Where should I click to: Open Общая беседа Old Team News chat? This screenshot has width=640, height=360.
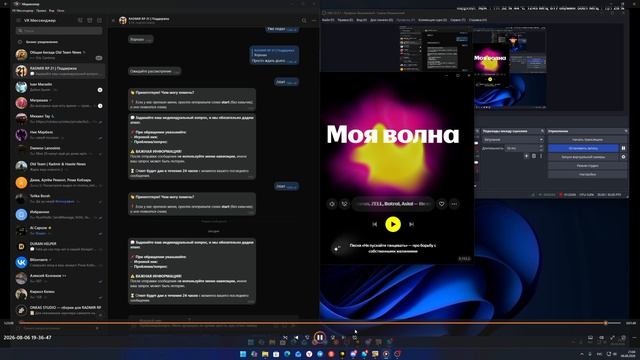point(59,55)
